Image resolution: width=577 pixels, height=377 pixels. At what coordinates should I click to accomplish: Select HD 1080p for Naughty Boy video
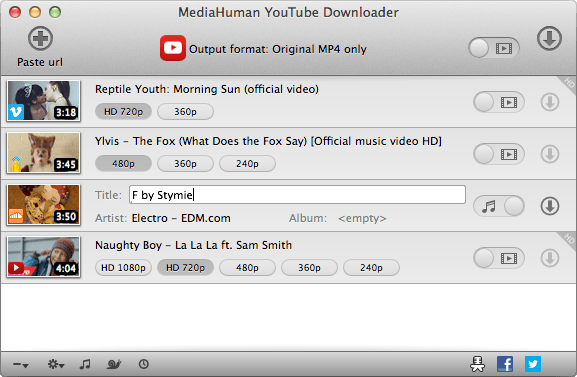pyautogui.click(x=123, y=268)
